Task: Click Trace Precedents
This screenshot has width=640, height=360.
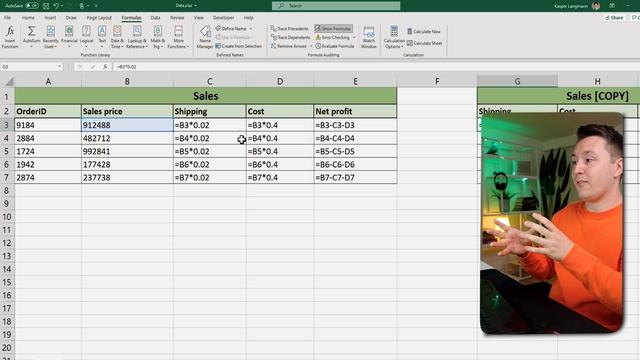Action: pos(289,29)
